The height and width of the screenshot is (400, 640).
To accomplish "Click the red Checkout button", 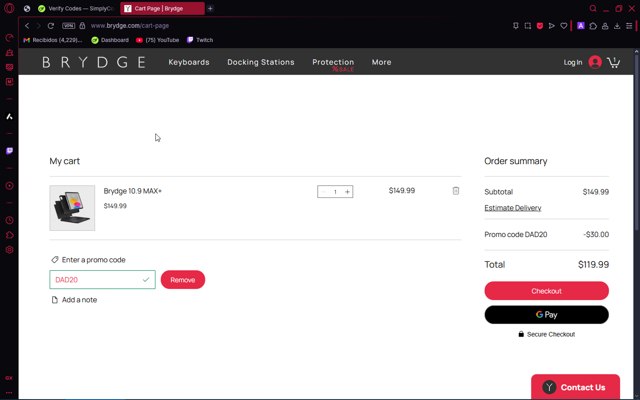I will click(x=547, y=291).
